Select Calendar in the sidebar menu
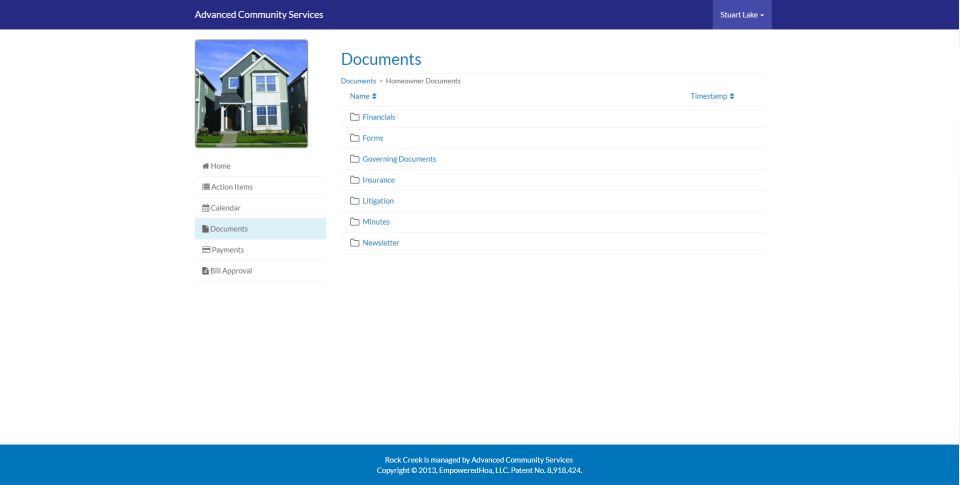The height and width of the screenshot is (485, 960). tap(260, 208)
